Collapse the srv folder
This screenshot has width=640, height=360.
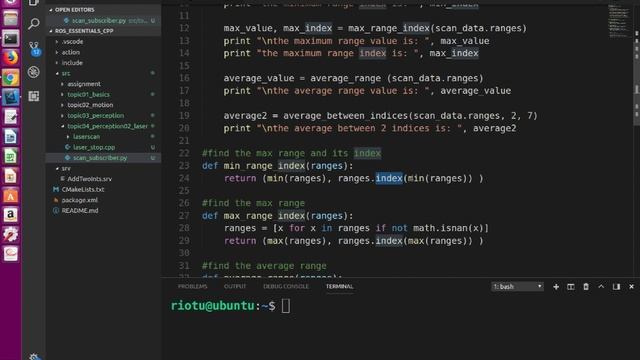[66, 168]
